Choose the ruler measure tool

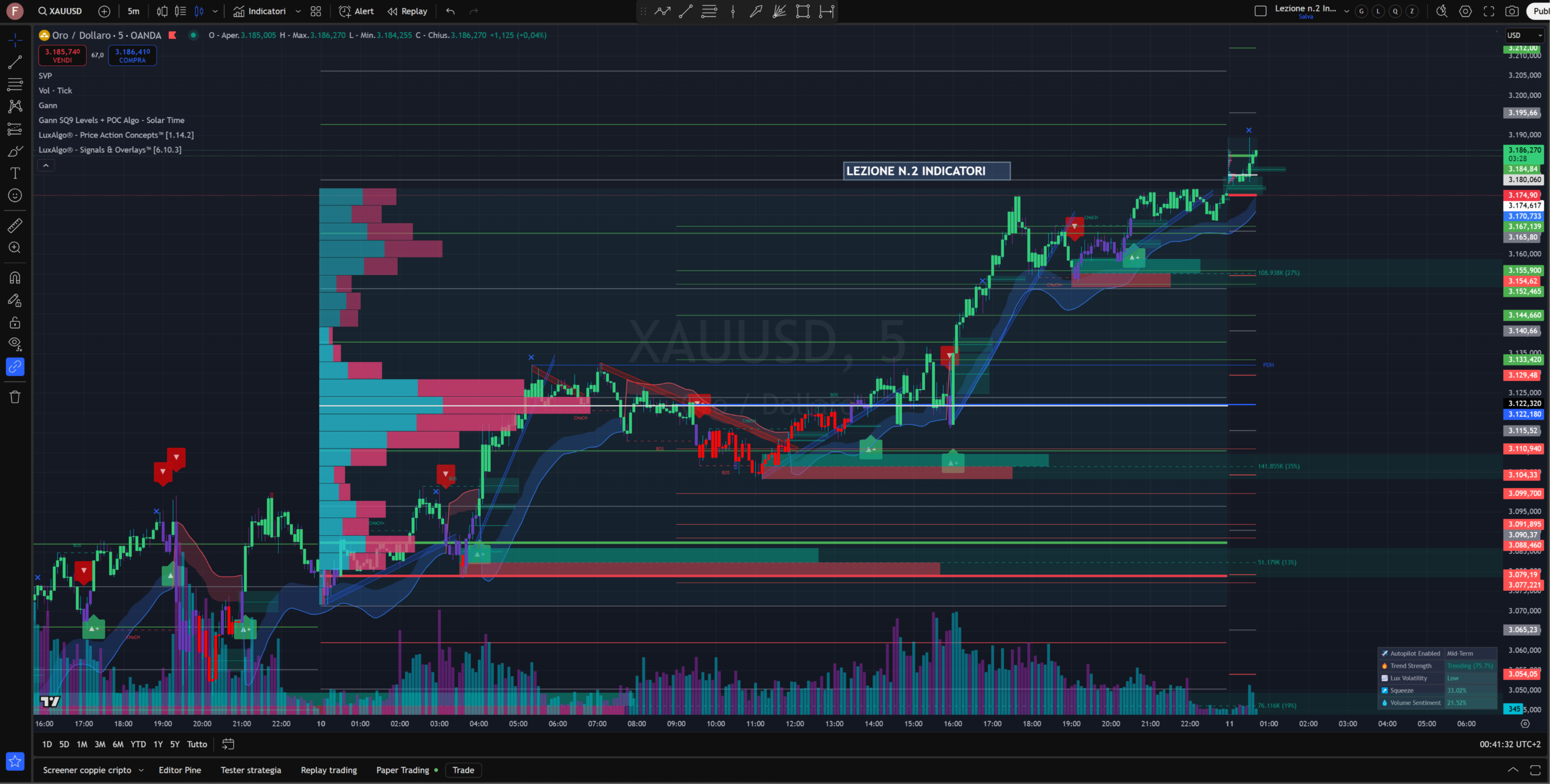[x=15, y=226]
